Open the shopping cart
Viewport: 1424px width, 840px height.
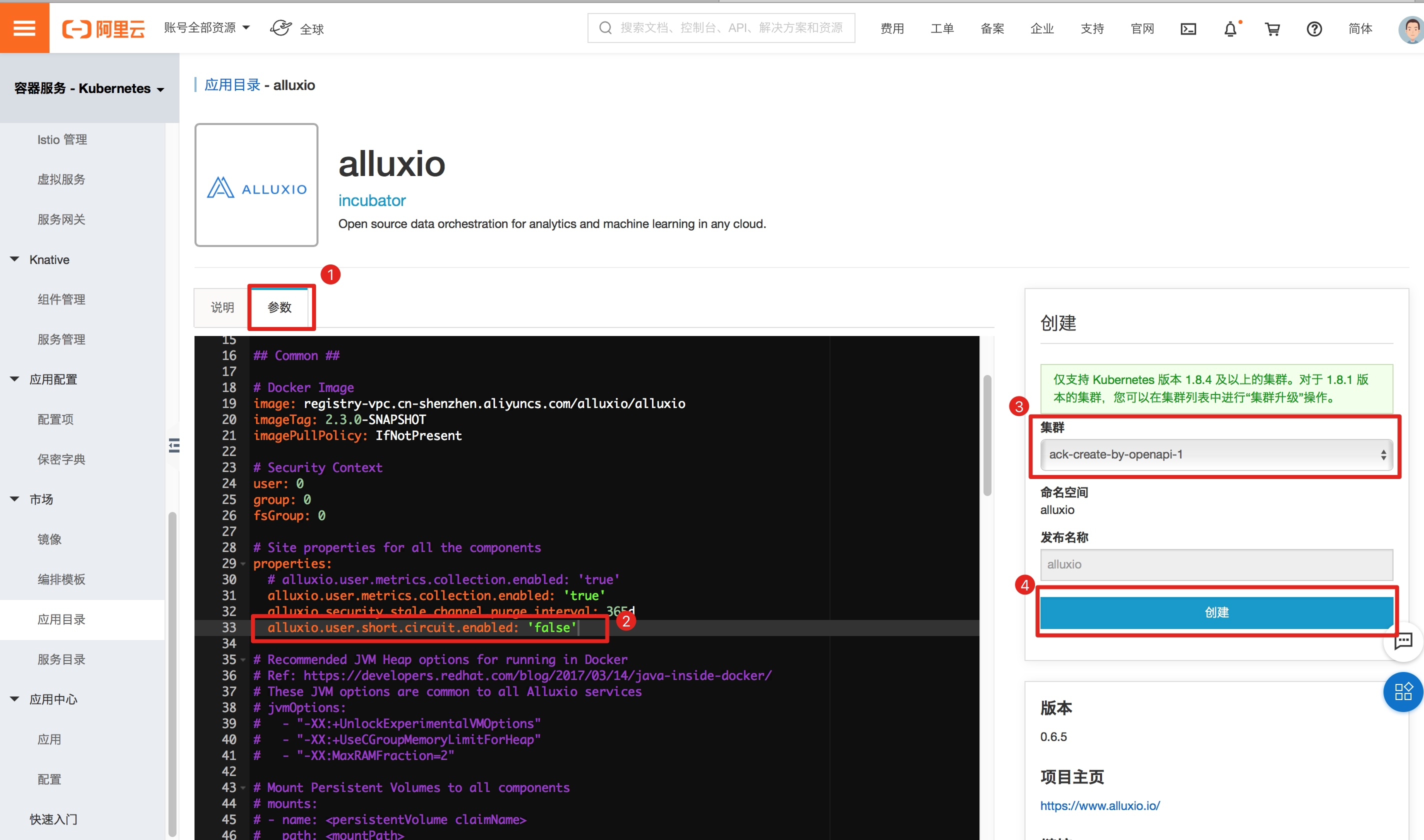(x=1272, y=28)
